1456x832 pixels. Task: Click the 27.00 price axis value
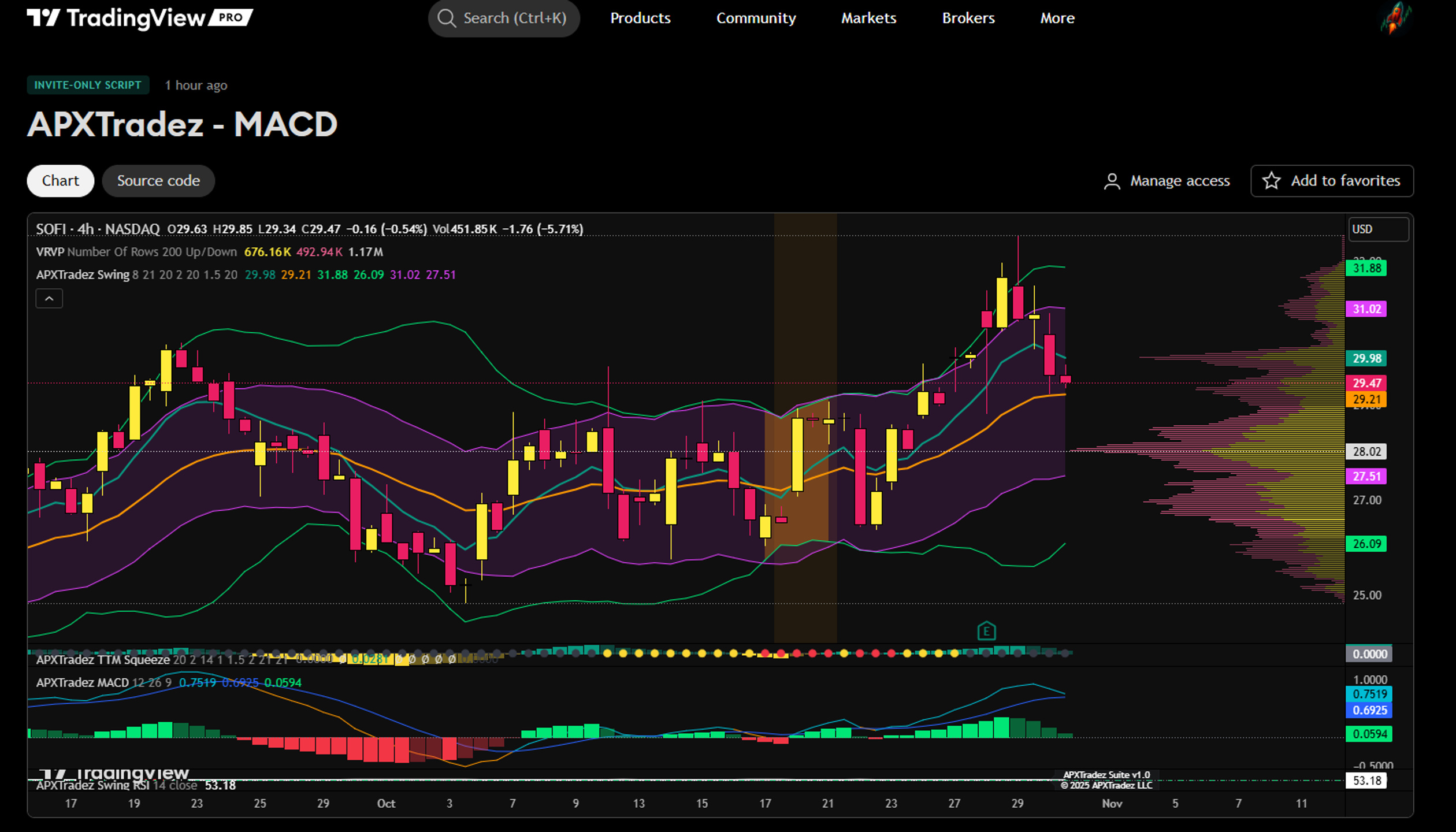pos(1367,500)
